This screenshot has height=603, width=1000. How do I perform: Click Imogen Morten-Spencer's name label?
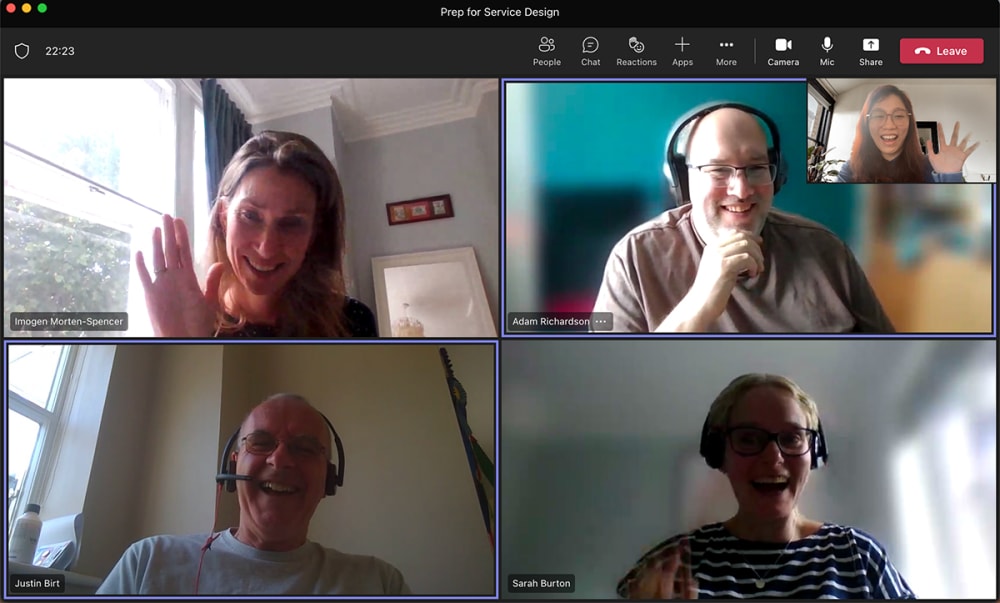(67, 322)
